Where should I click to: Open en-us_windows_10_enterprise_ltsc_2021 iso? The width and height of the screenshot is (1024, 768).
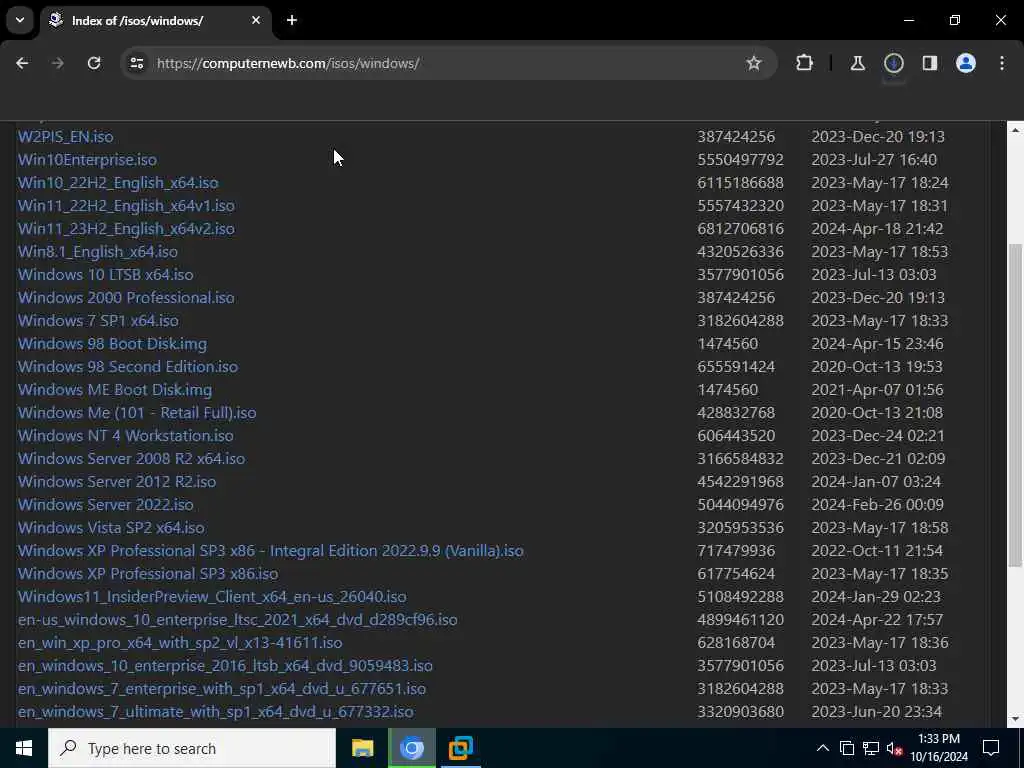(x=238, y=619)
